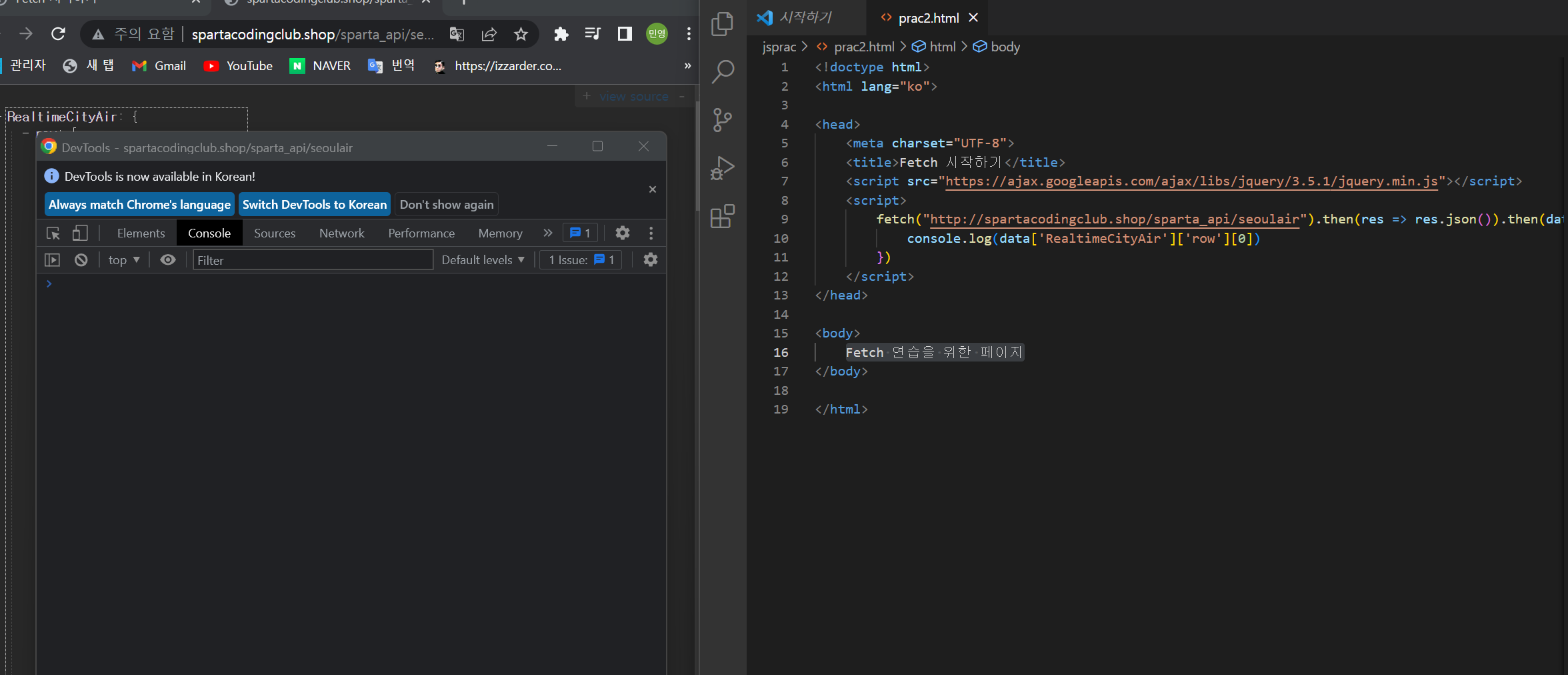Open the VS Code Search view
Image resolution: width=1568 pixels, height=675 pixels.
[x=723, y=72]
